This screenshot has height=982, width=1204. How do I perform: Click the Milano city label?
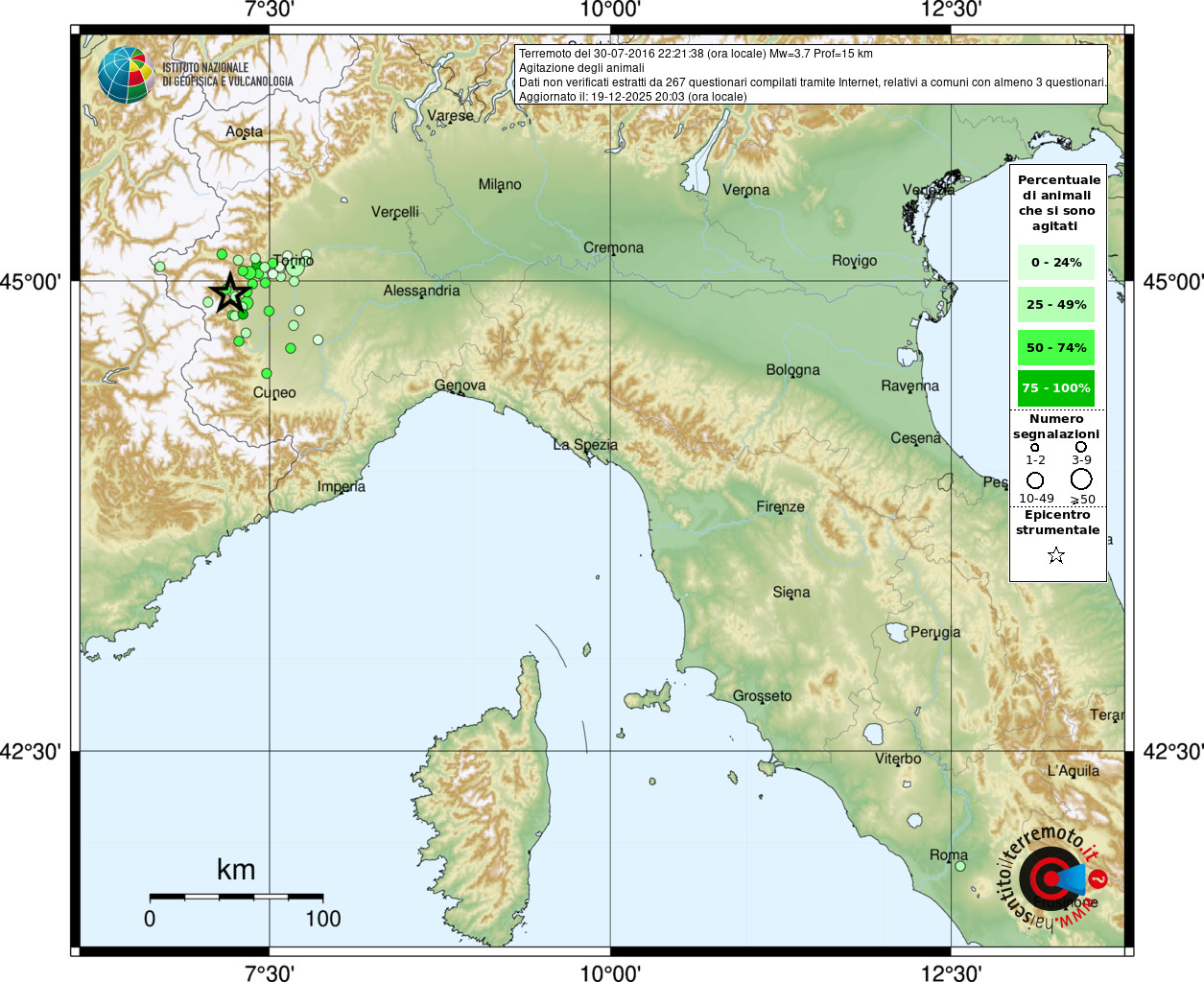pyautogui.click(x=500, y=184)
